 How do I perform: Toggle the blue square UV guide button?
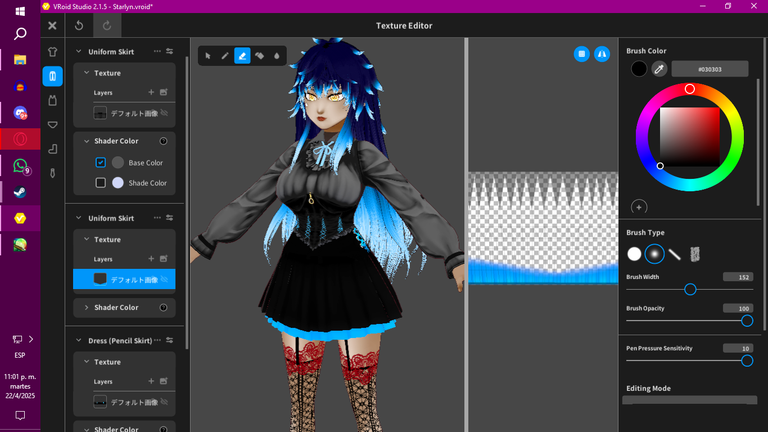pos(581,54)
